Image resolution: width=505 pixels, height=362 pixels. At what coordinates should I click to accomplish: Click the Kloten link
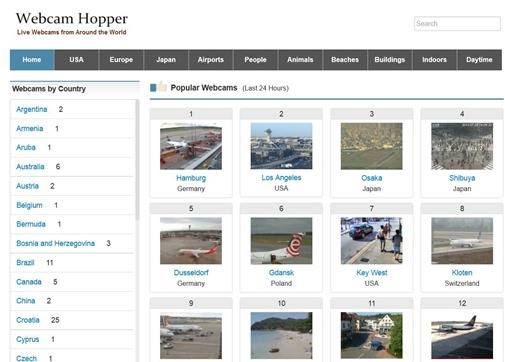click(462, 273)
